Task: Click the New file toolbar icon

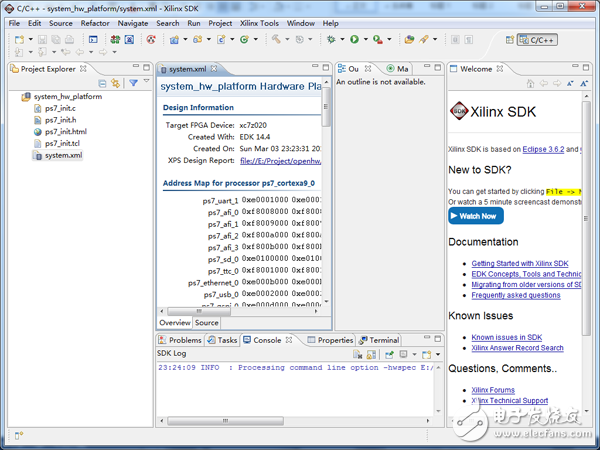Action: [18, 39]
